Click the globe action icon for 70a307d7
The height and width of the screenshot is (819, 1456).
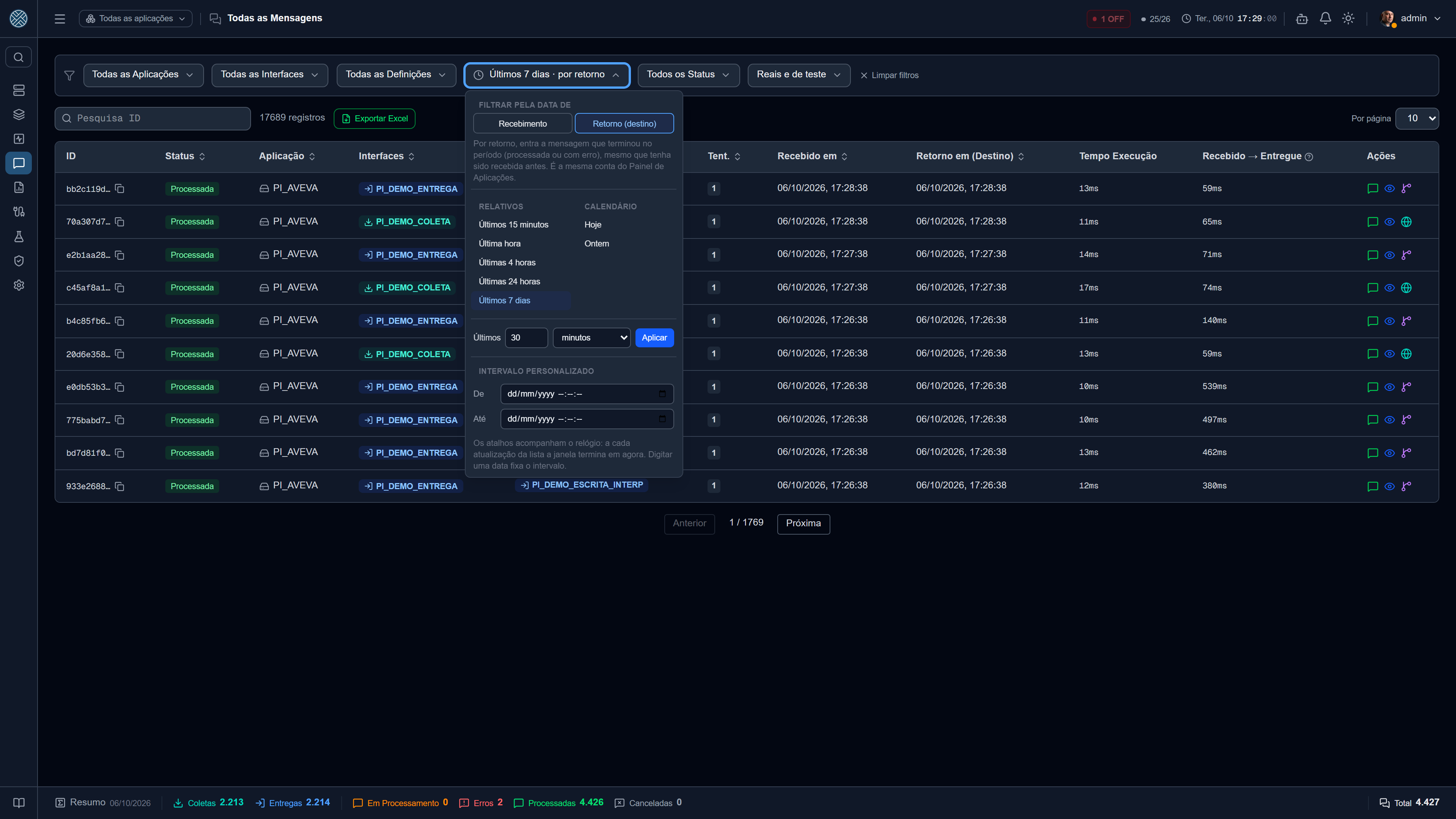point(1406,221)
